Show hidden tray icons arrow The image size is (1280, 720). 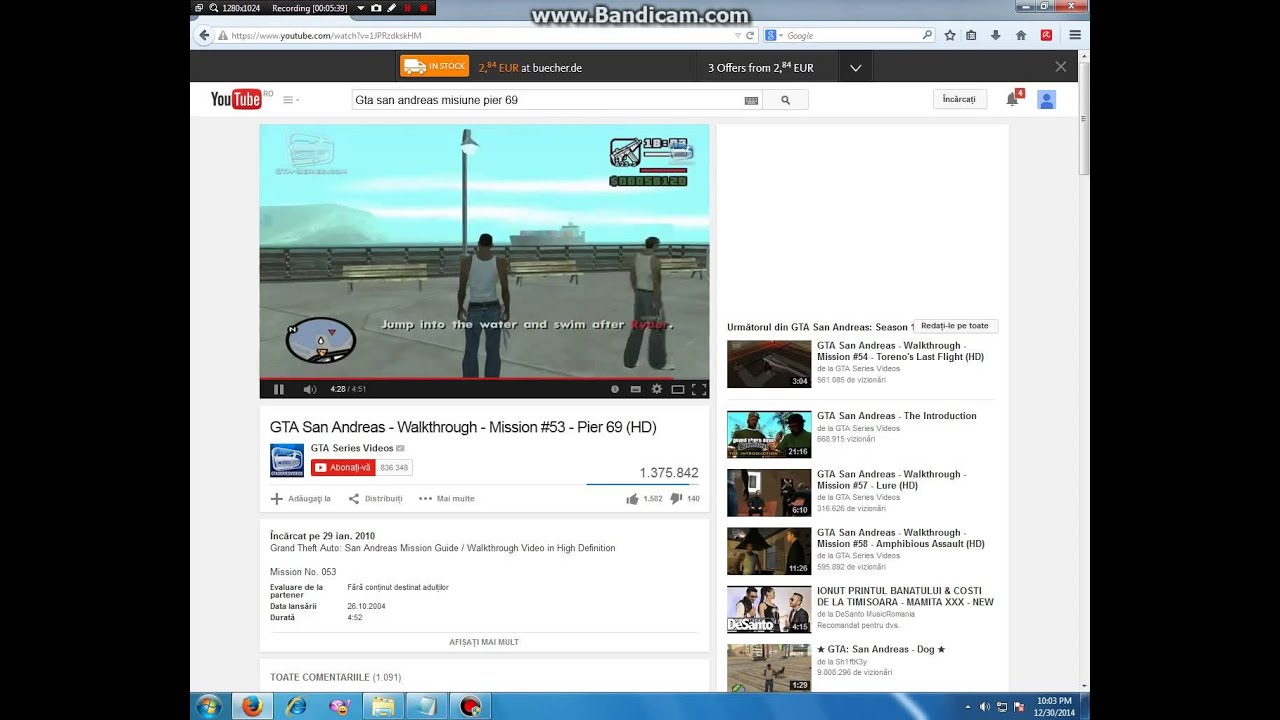coord(967,707)
